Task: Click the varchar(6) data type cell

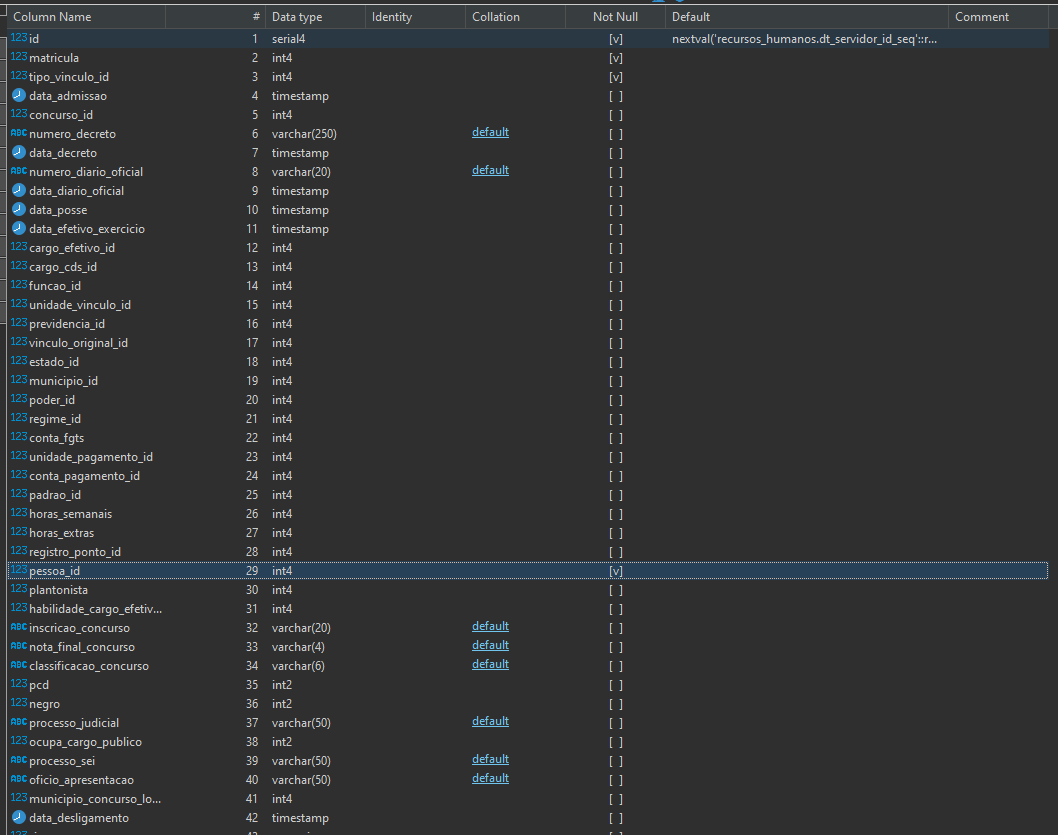Action: tap(298, 666)
